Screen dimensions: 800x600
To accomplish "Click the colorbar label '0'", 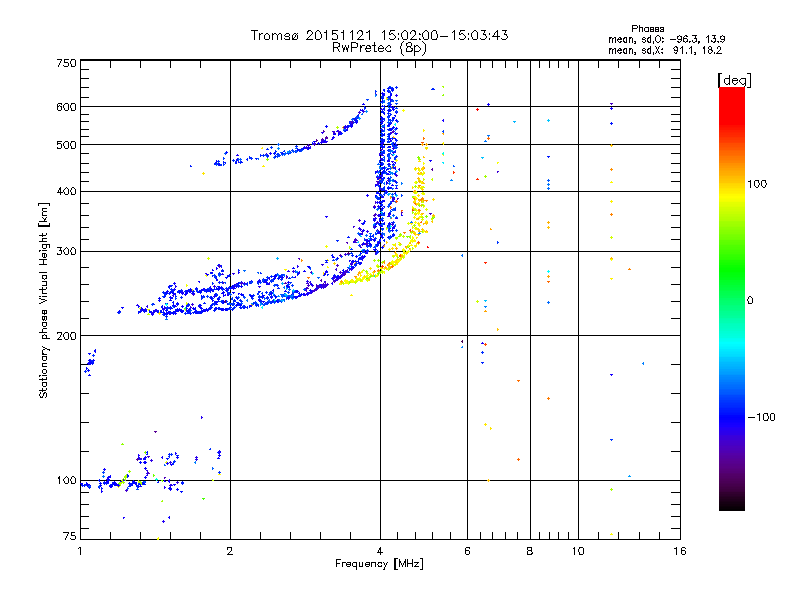I will (x=750, y=300).
